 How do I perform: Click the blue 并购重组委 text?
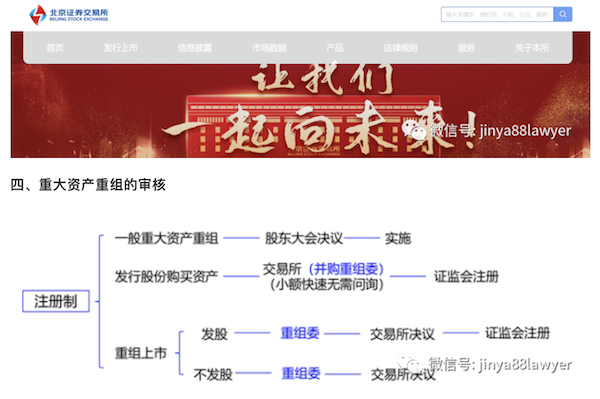[346, 269]
